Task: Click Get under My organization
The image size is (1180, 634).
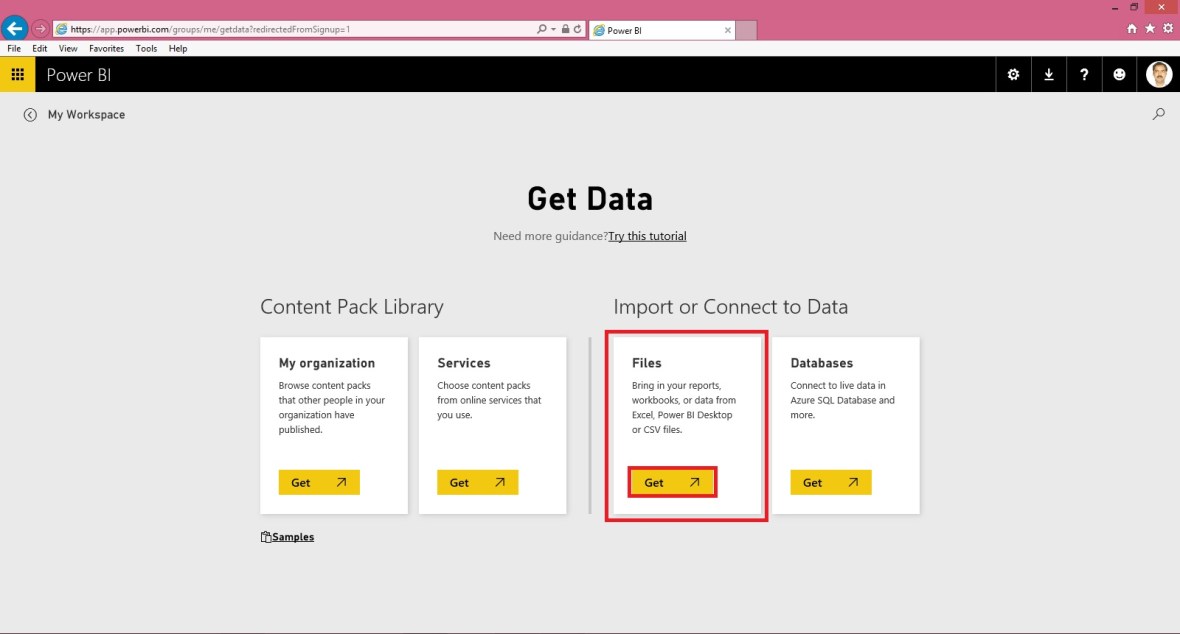Action: [x=318, y=482]
